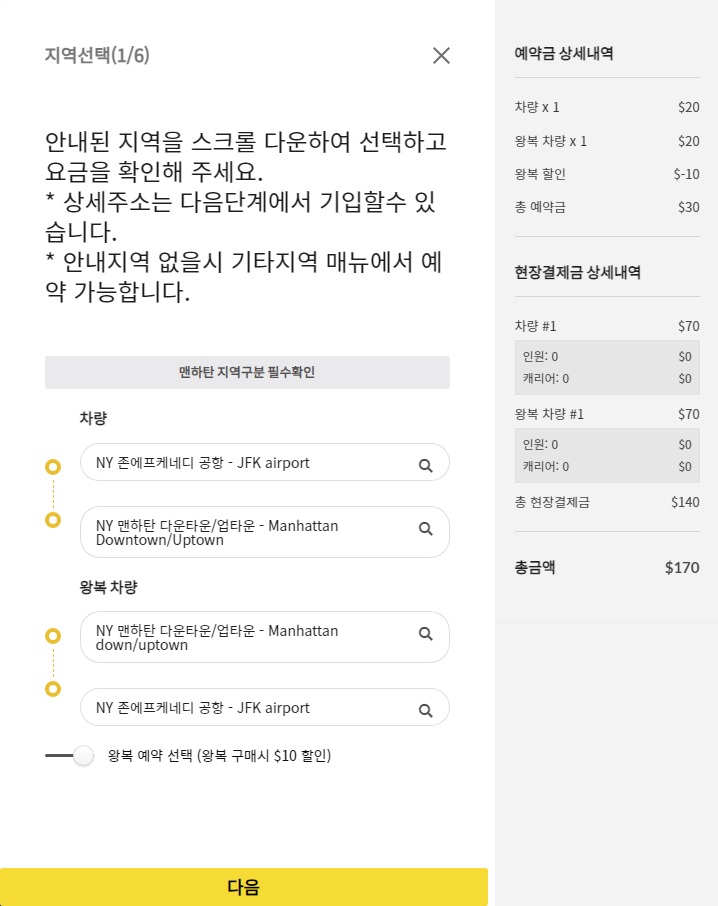Open the 차량 departure JFK airport selector
This screenshot has height=906, width=718.
(x=250, y=463)
